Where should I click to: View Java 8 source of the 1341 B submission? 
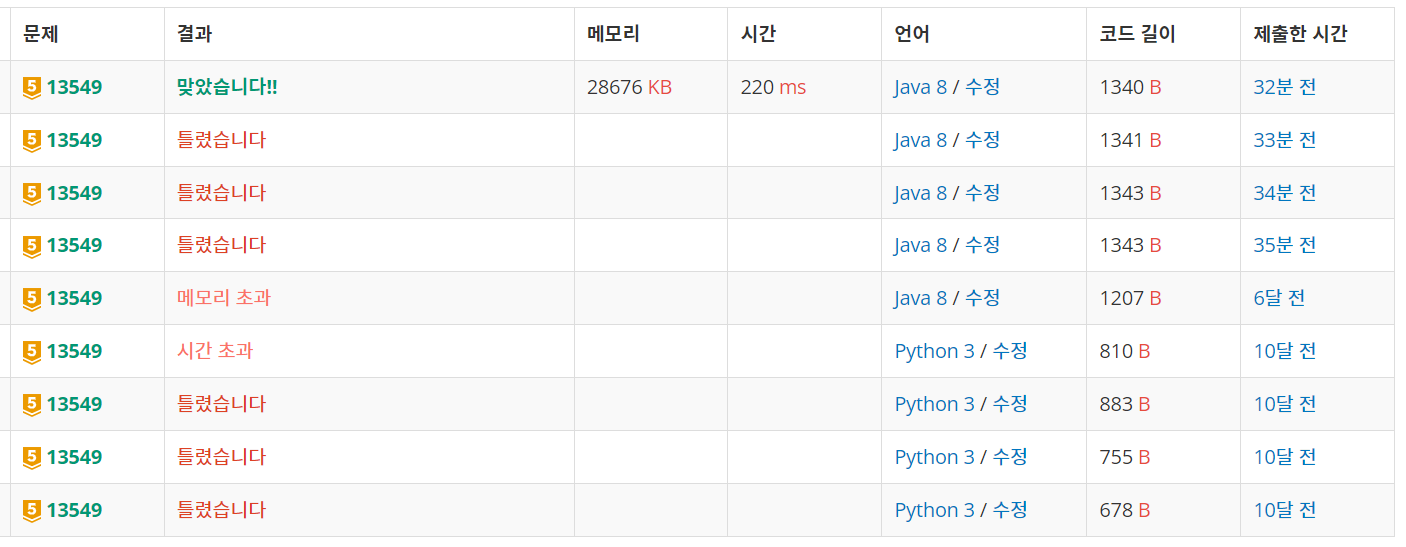[920, 140]
